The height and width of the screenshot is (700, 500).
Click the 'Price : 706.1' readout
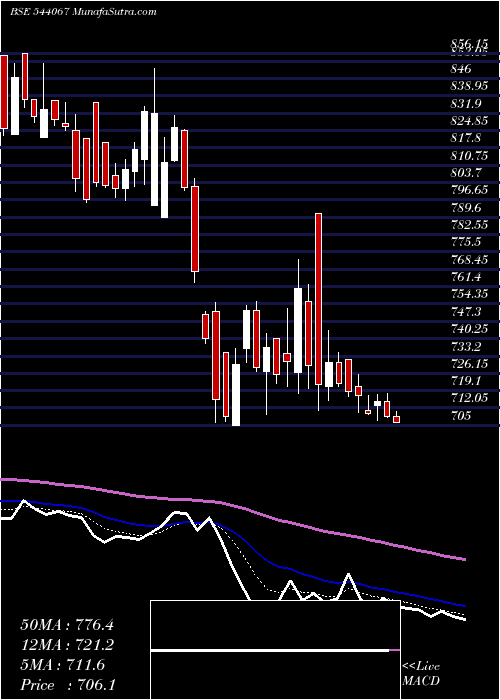[x=69, y=685]
